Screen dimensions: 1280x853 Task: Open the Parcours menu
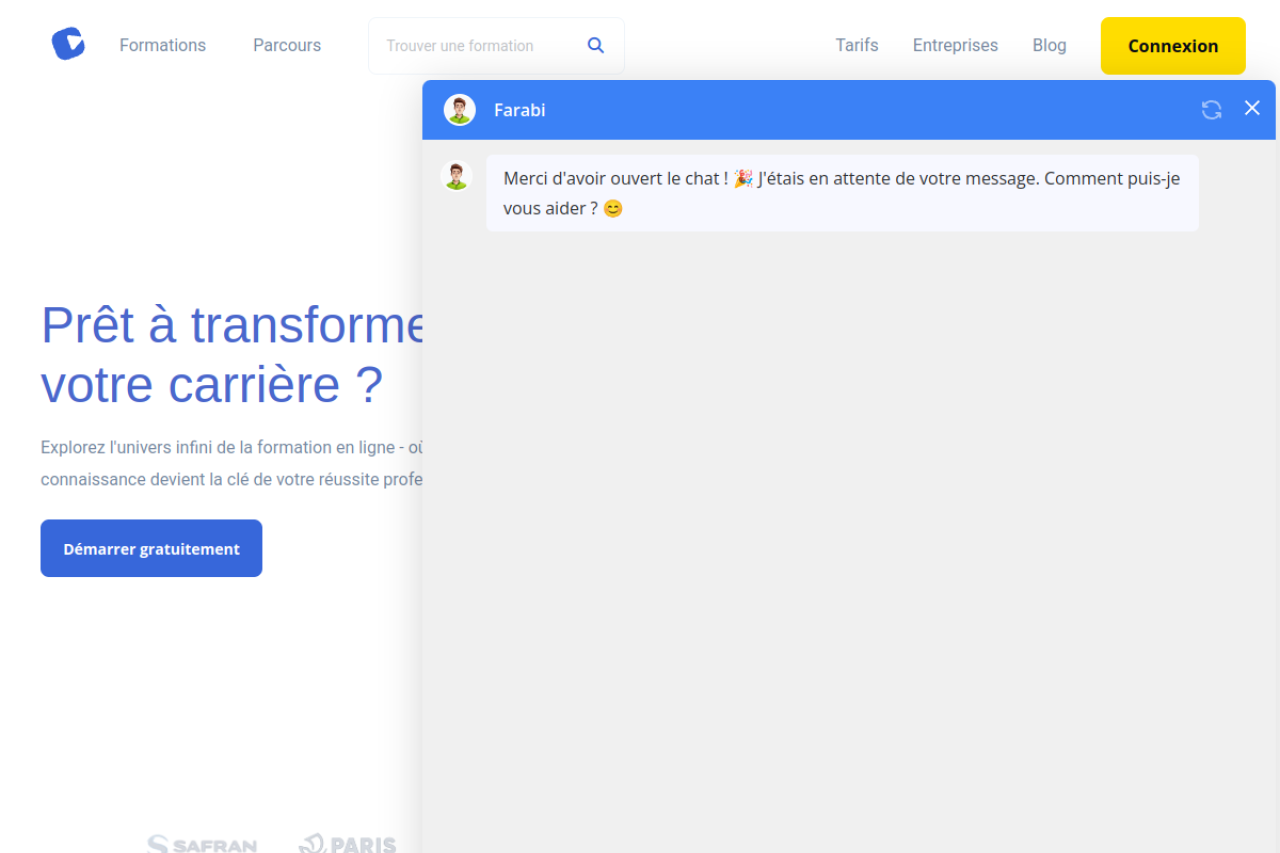[x=287, y=45]
